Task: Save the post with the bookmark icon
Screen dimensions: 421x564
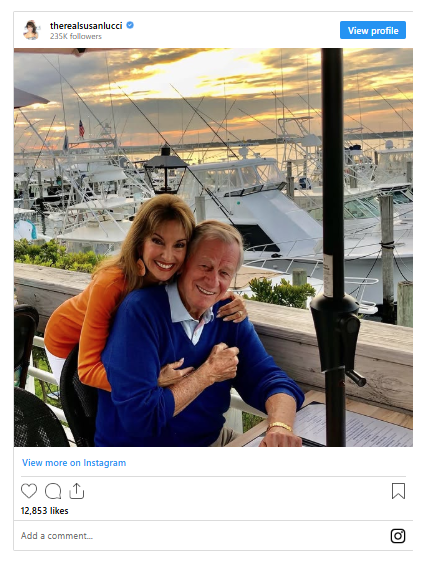Action: (x=398, y=491)
